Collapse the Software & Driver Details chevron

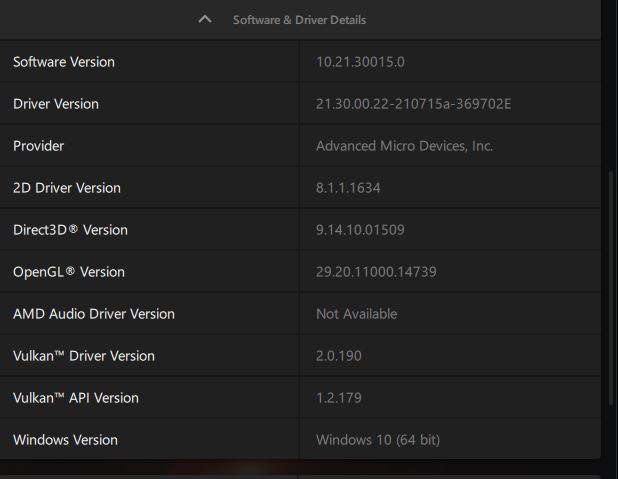tap(205, 19)
